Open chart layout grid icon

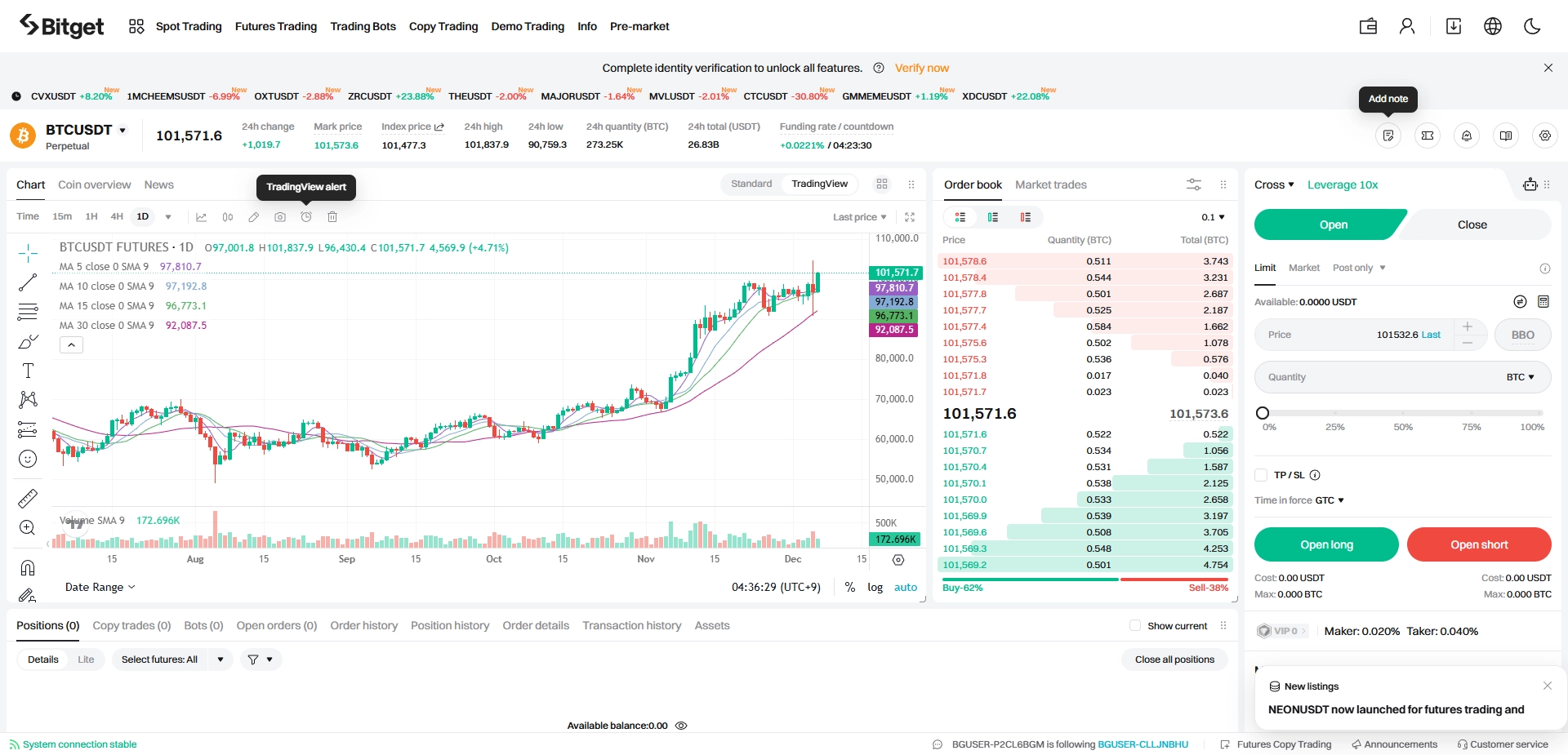(x=882, y=184)
